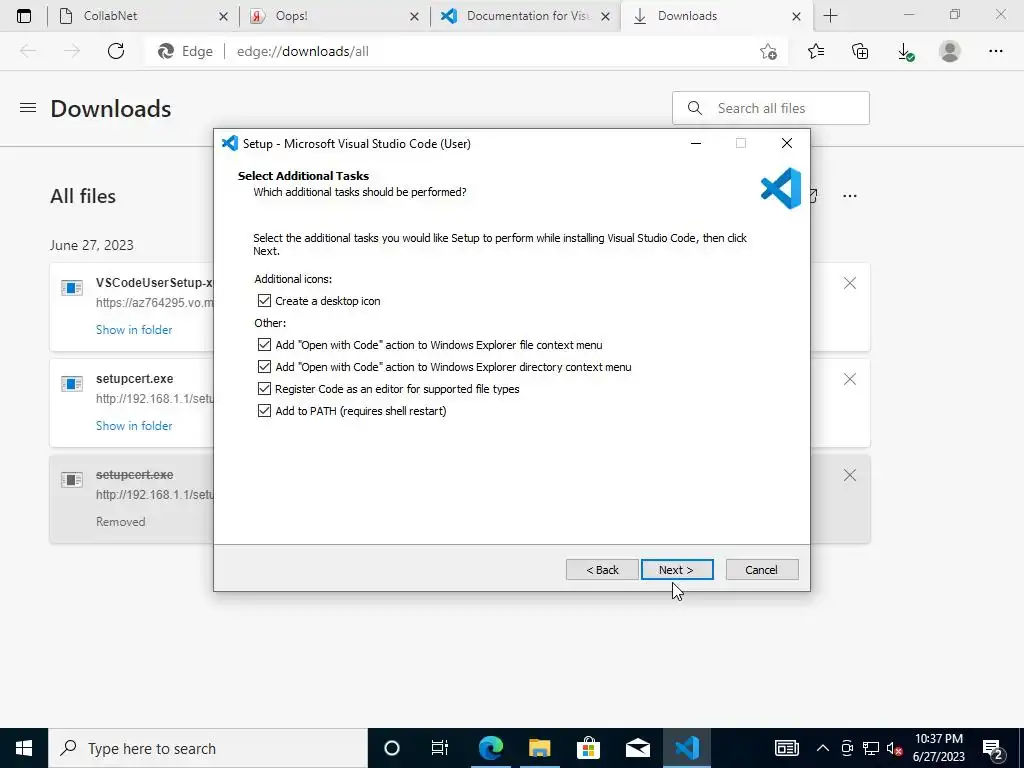The image size is (1024, 768).
Task: Add this page to favorites
Action: pyautogui.click(x=769, y=51)
